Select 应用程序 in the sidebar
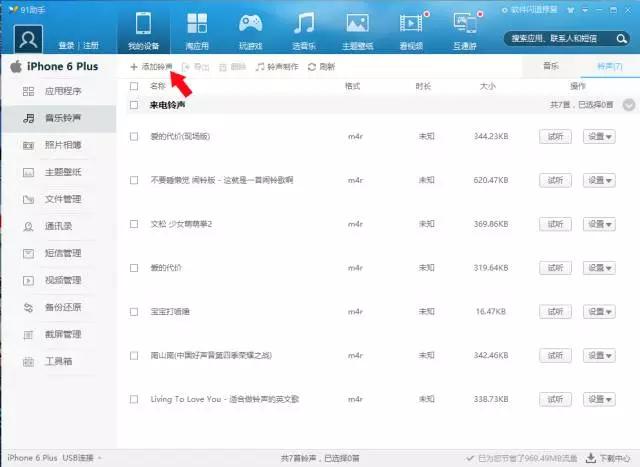 (x=58, y=91)
